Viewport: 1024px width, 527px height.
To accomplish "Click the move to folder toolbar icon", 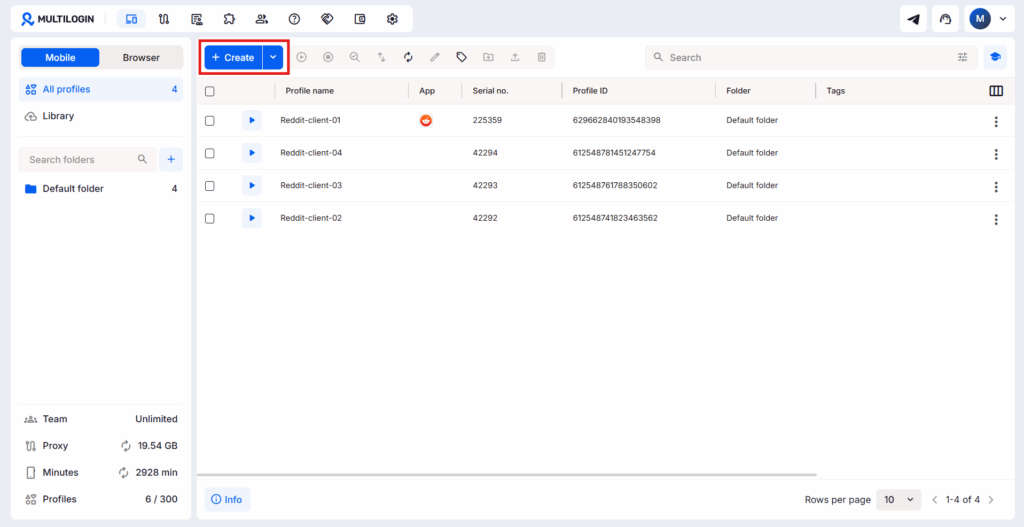I will pyautogui.click(x=488, y=57).
